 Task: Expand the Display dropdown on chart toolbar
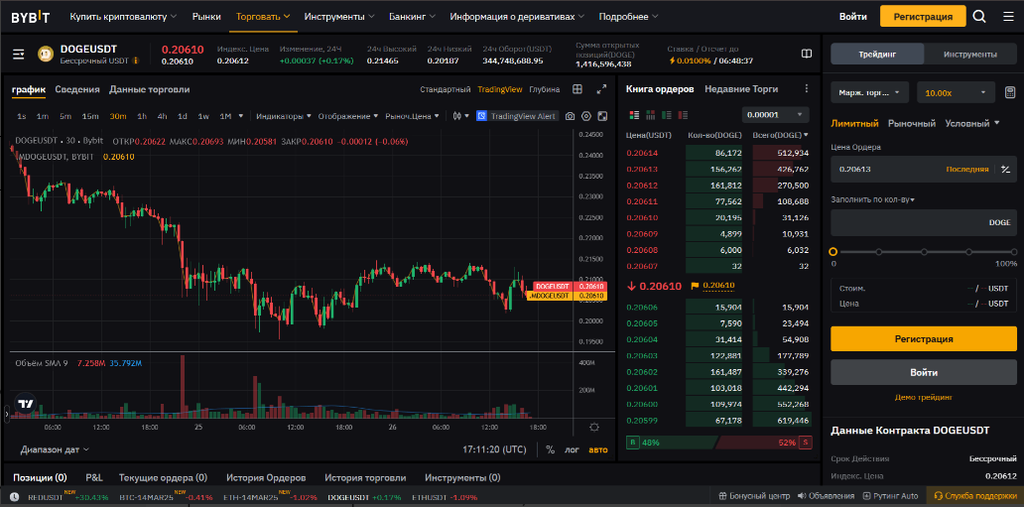pyautogui.click(x=348, y=116)
